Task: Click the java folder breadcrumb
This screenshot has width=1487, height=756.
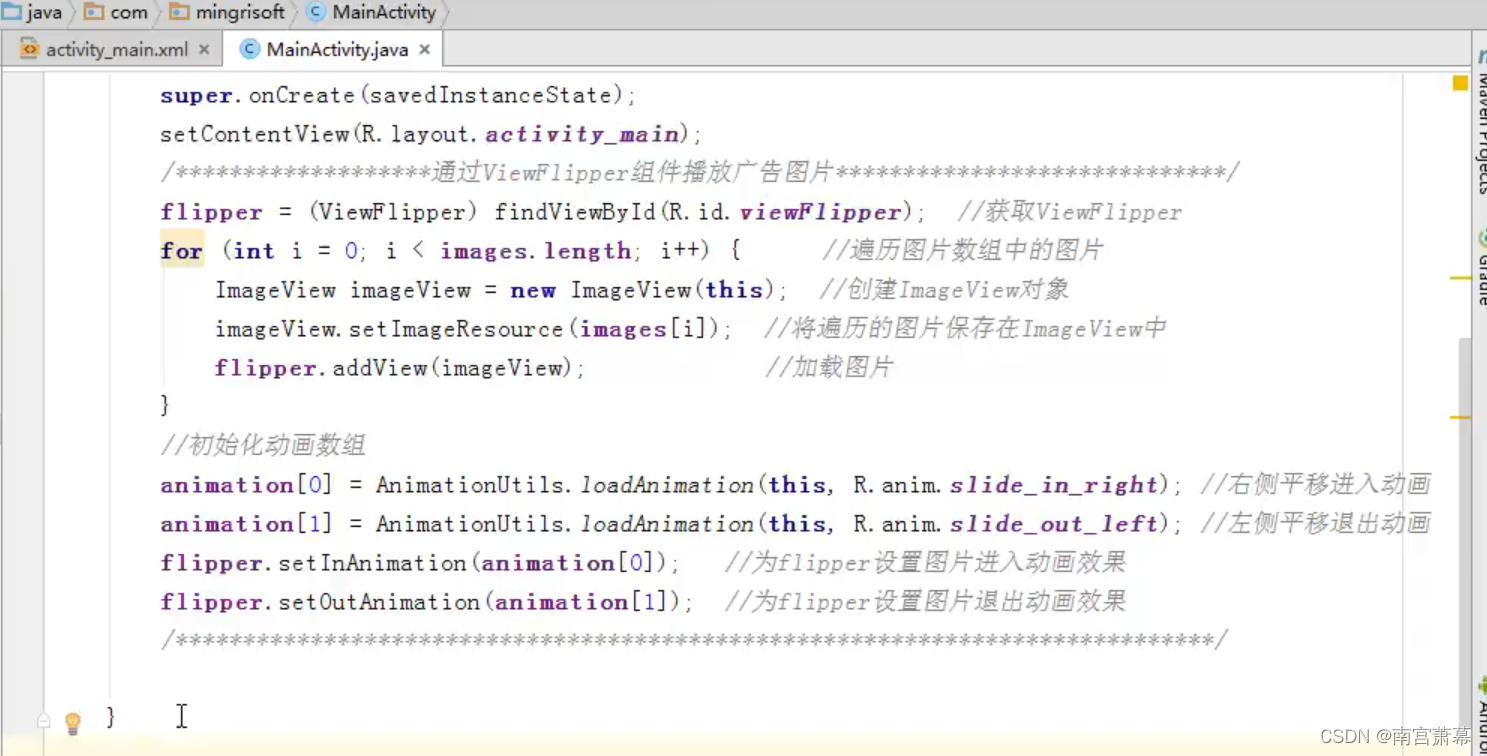Action: coord(43,13)
